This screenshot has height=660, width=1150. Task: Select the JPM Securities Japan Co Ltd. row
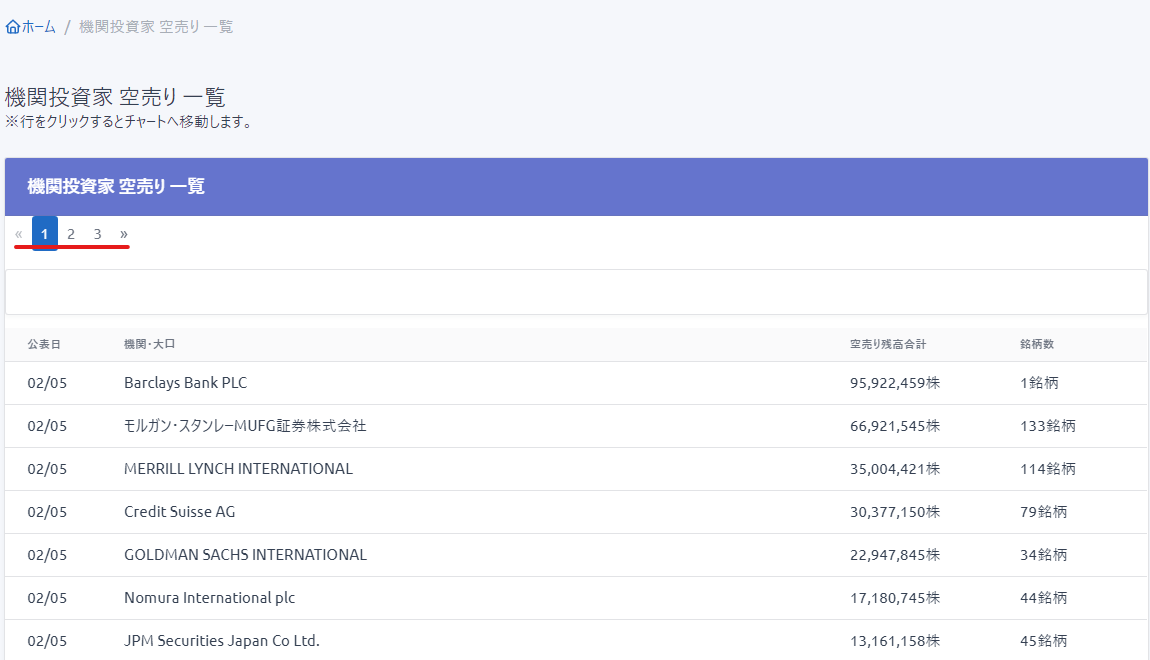tap(221, 641)
